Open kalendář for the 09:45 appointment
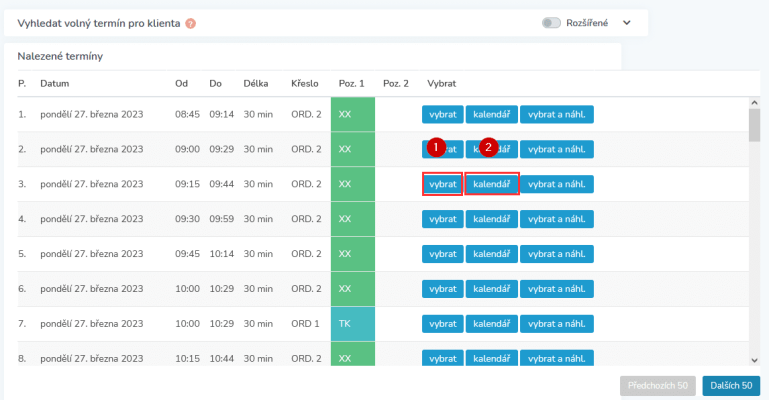The width and height of the screenshot is (769, 400). (491, 254)
